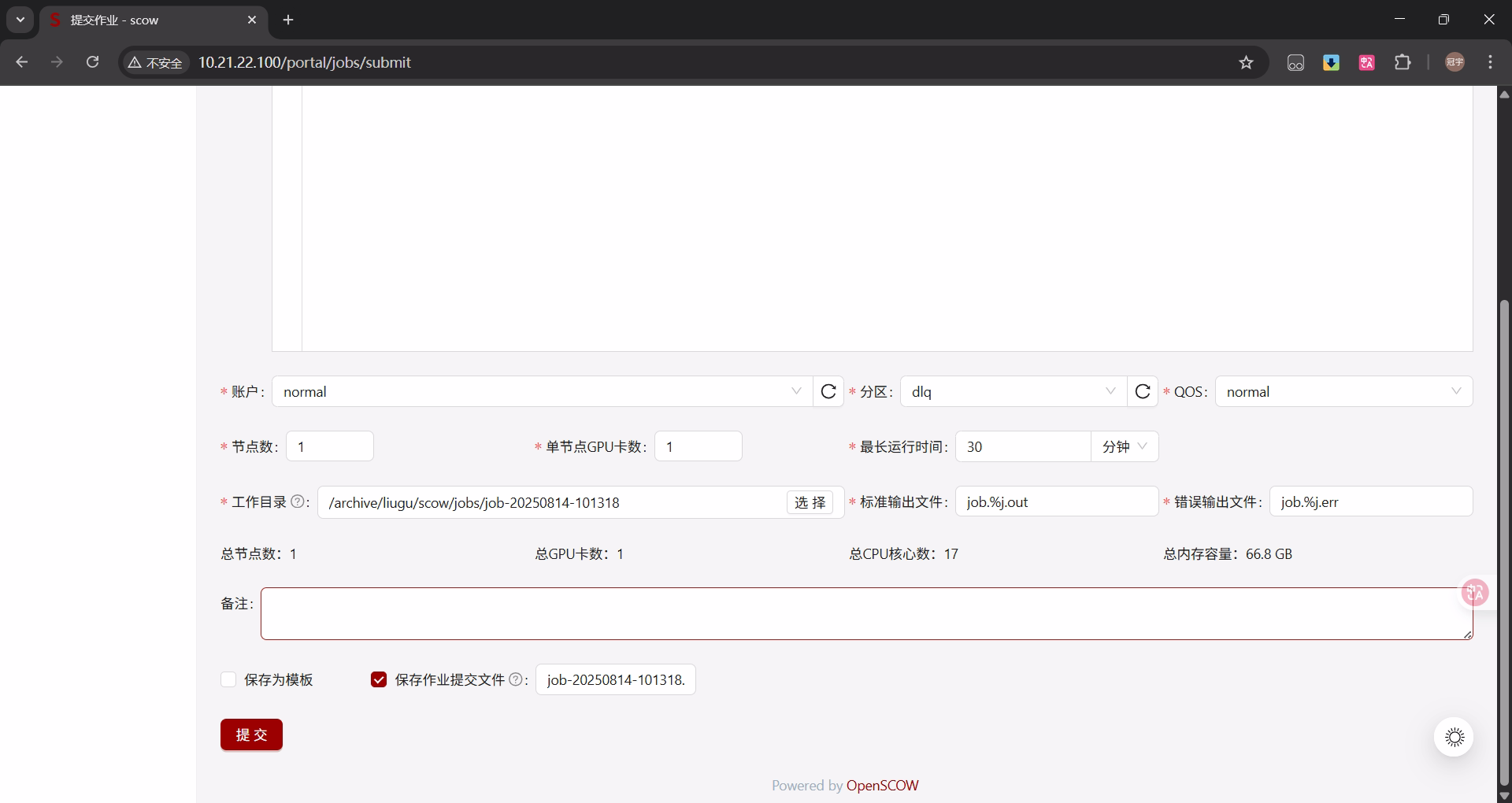Refresh the partition list next to 分区
Screen dimensions: 1512x803
coord(1142,391)
